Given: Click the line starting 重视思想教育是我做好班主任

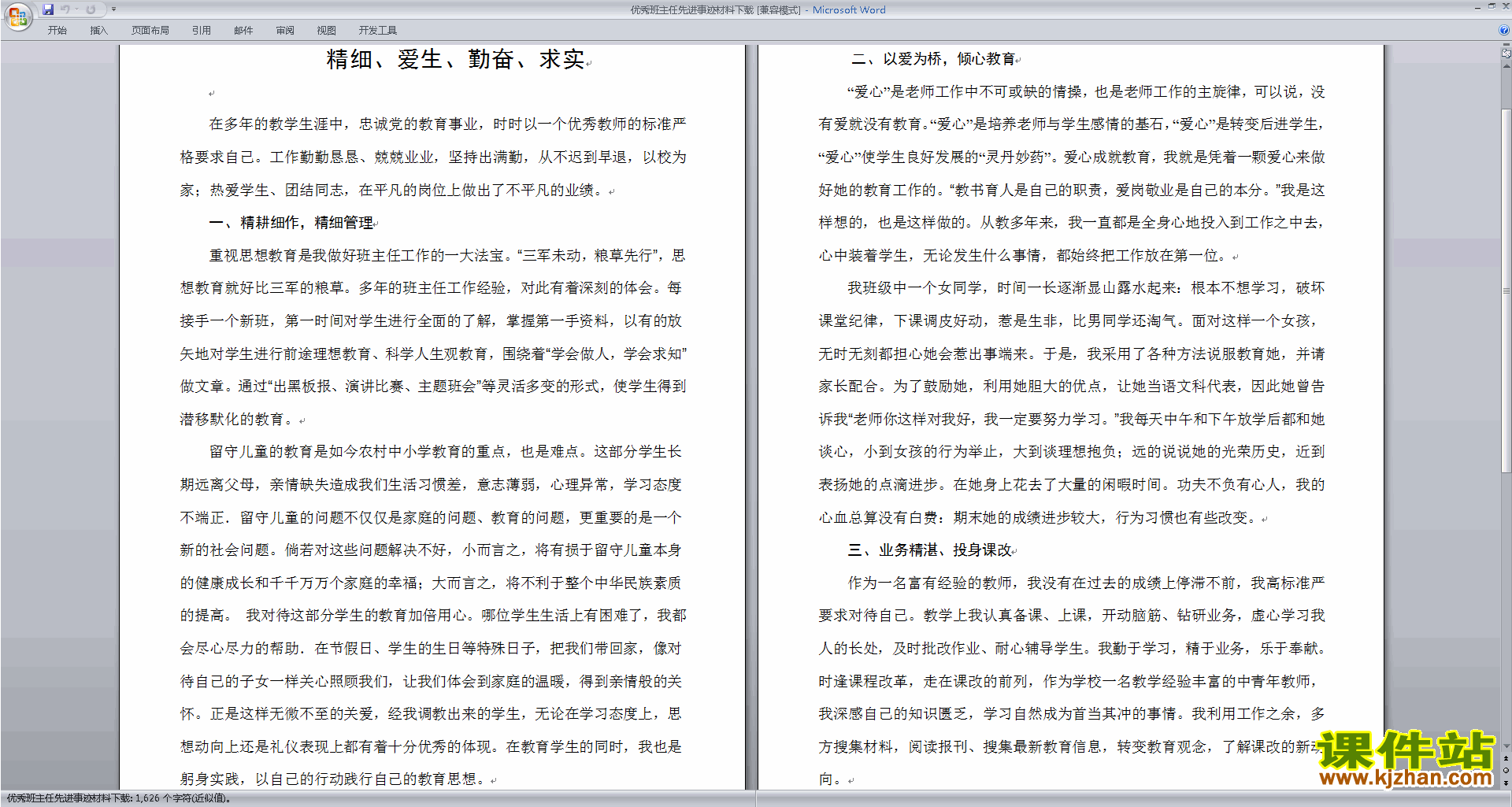Looking at the screenshot, I should point(447,256).
